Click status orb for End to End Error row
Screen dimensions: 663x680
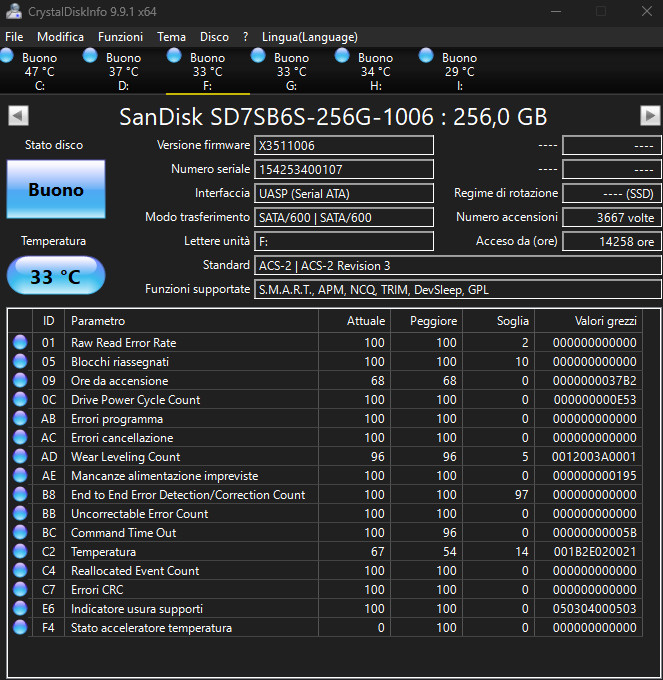[x=20, y=494]
